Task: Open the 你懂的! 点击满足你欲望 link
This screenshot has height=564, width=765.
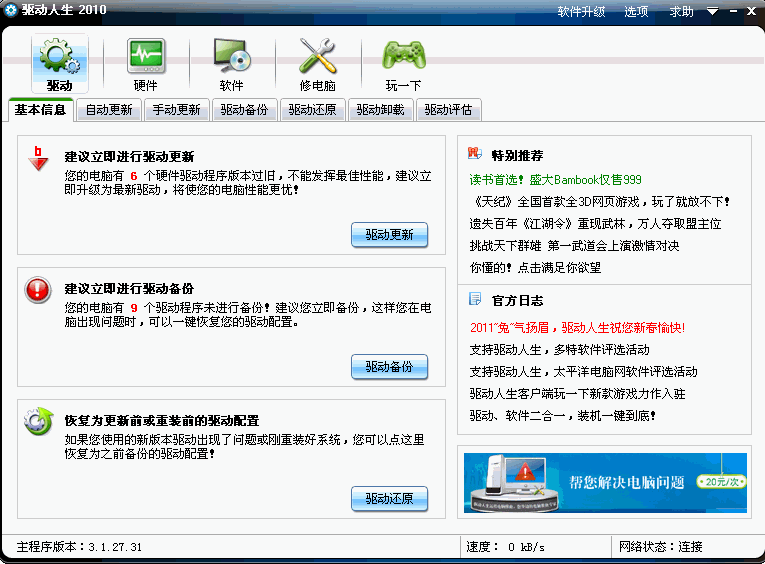Action: [x=535, y=267]
